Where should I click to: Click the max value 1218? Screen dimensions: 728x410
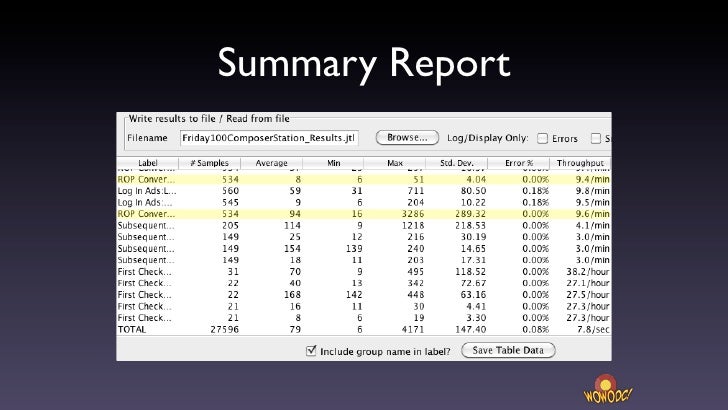pos(413,226)
